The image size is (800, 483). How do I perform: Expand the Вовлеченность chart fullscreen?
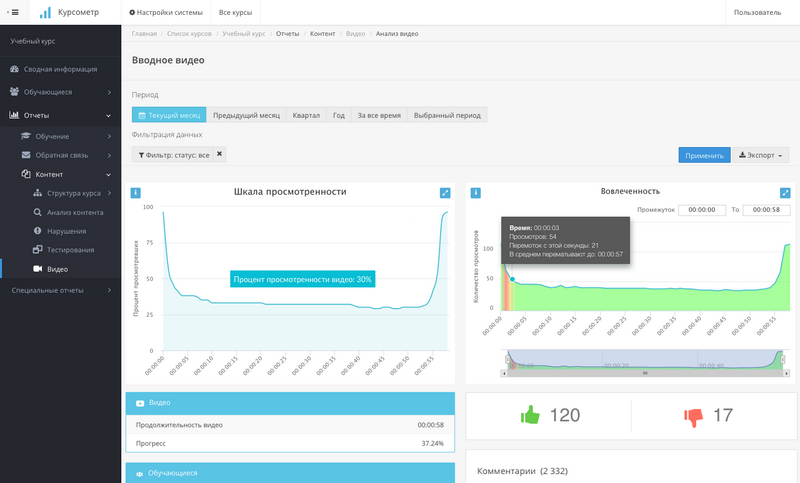pyautogui.click(x=785, y=193)
